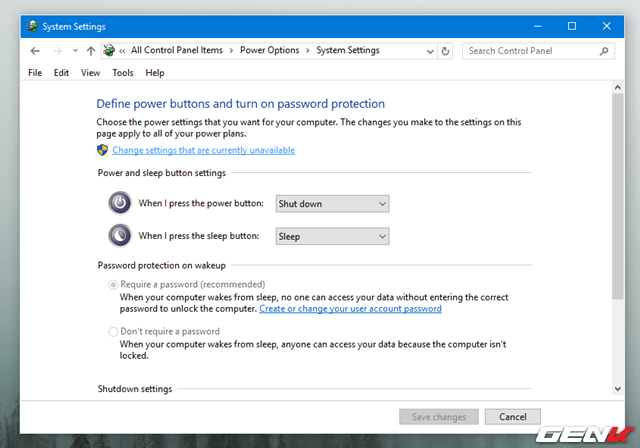Click the Password protection on wakeup label
This screenshot has width=640, height=448.
[x=161, y=265]
